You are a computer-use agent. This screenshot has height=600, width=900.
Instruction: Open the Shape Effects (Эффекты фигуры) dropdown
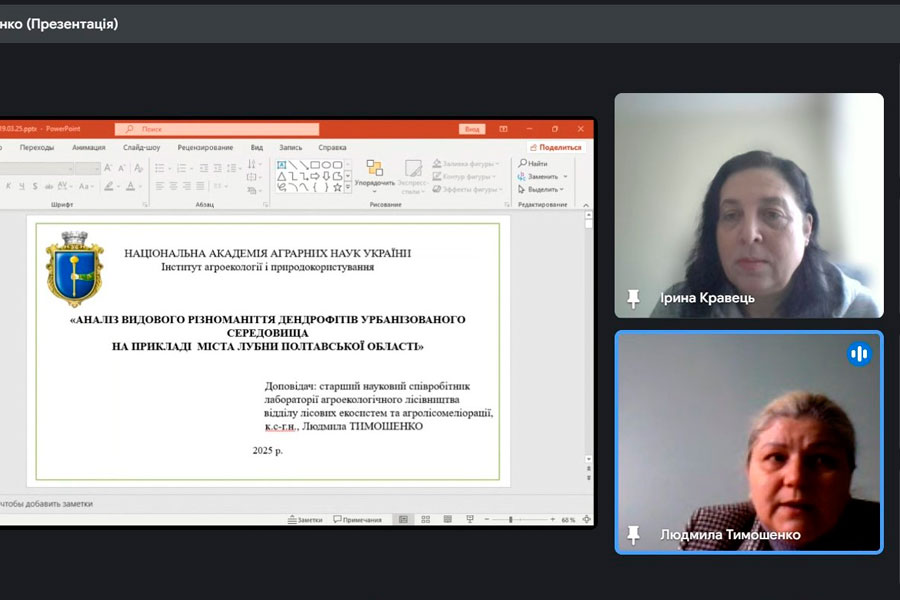[468, 189]
